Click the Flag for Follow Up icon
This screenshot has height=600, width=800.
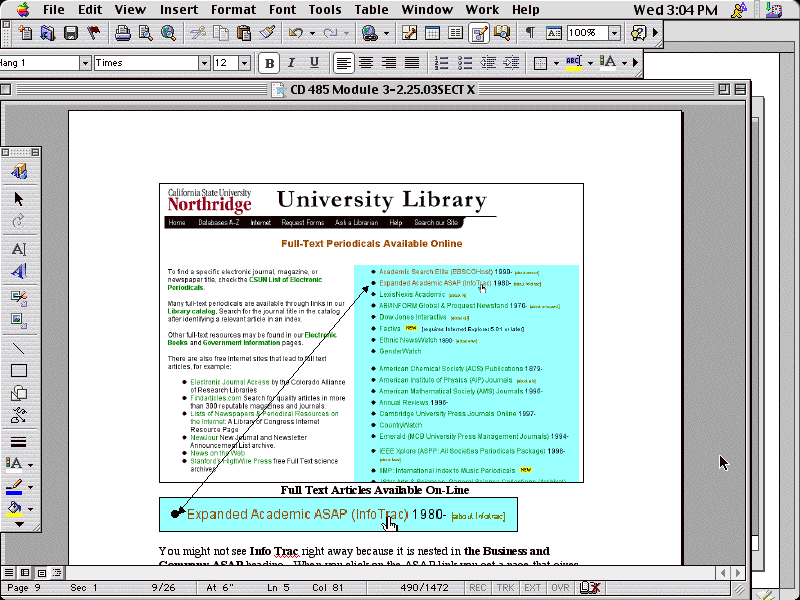[93, 34]
